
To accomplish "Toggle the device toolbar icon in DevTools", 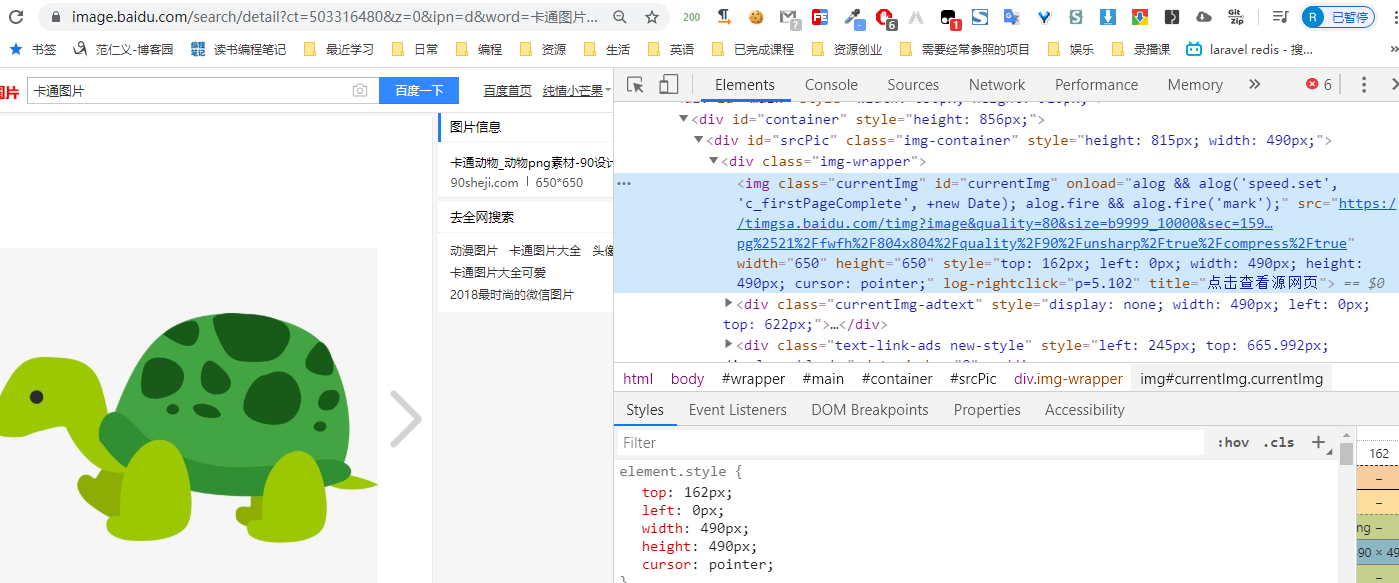I will [x=669, y=85].
